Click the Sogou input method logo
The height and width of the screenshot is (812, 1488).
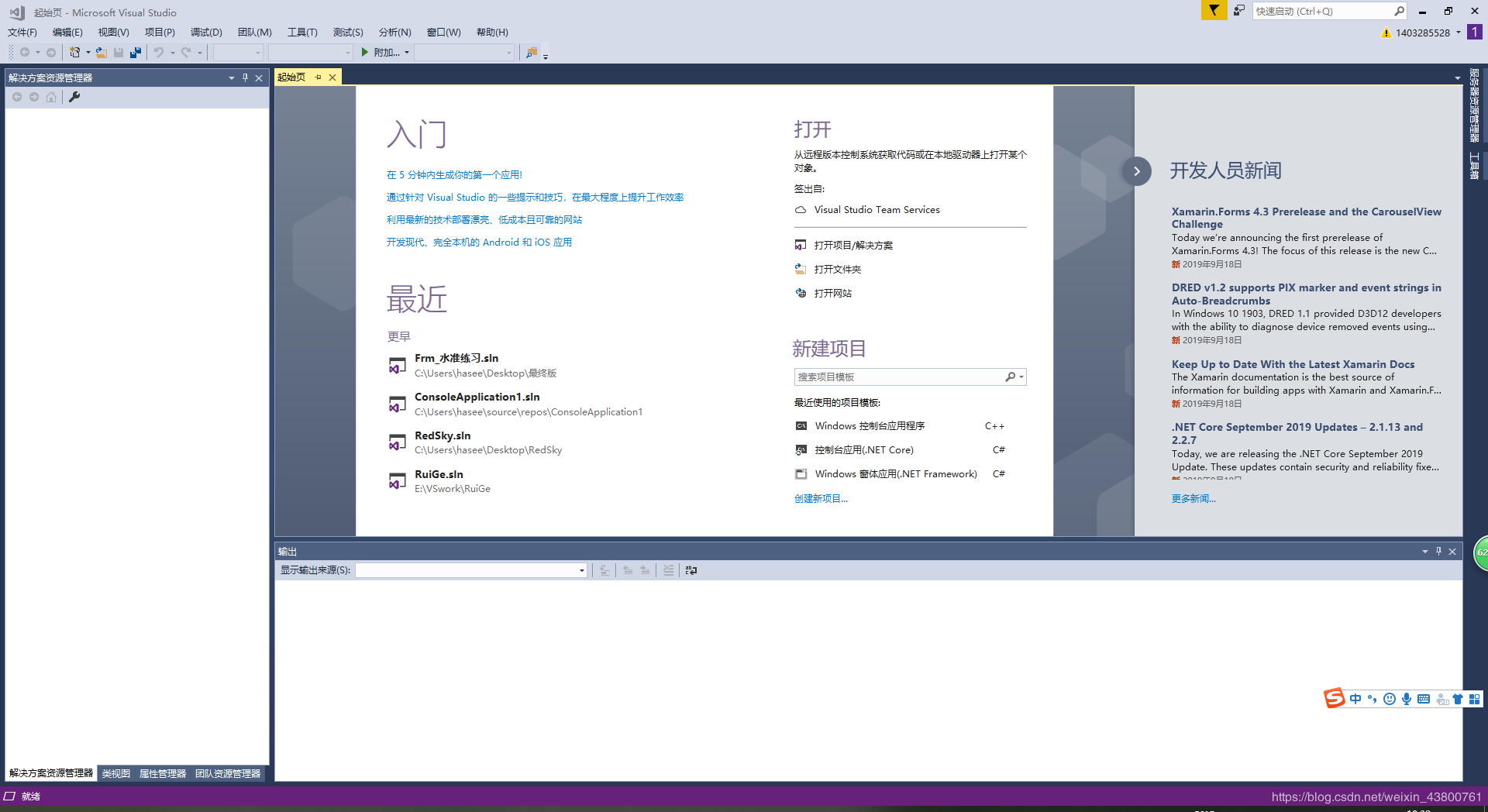coord(1335,698)
